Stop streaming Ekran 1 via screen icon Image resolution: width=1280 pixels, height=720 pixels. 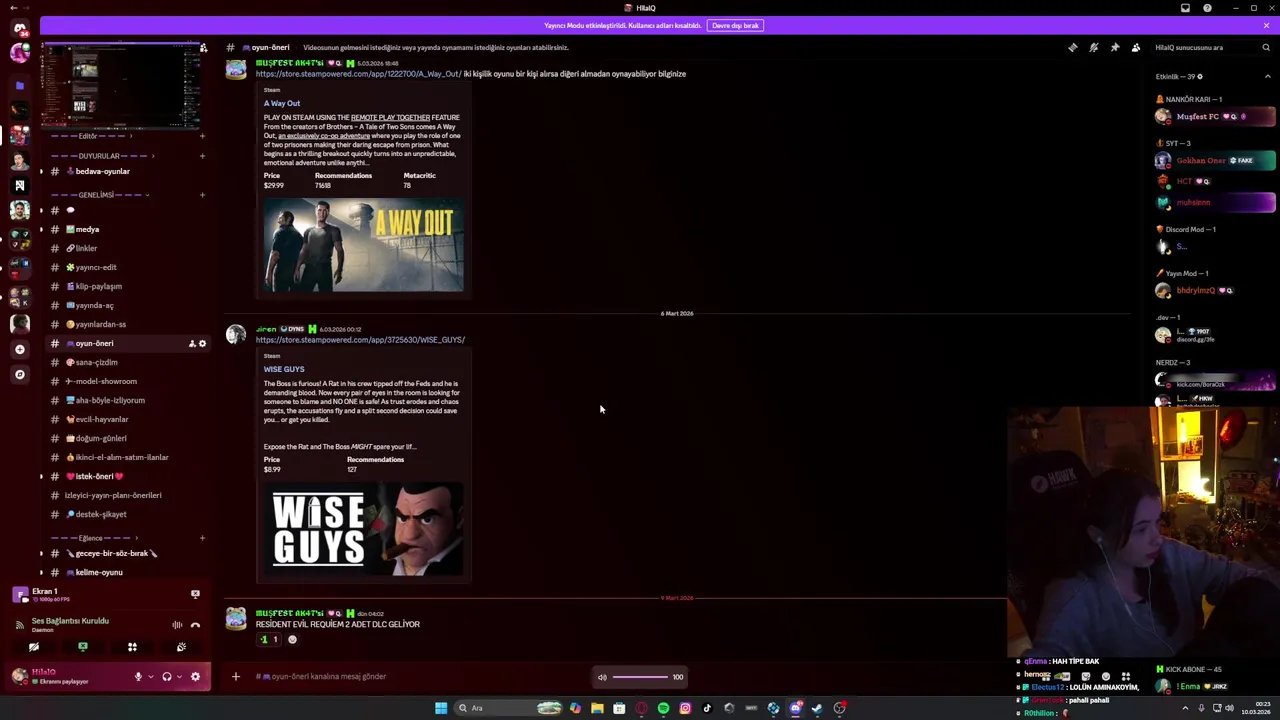click(195, 594)
